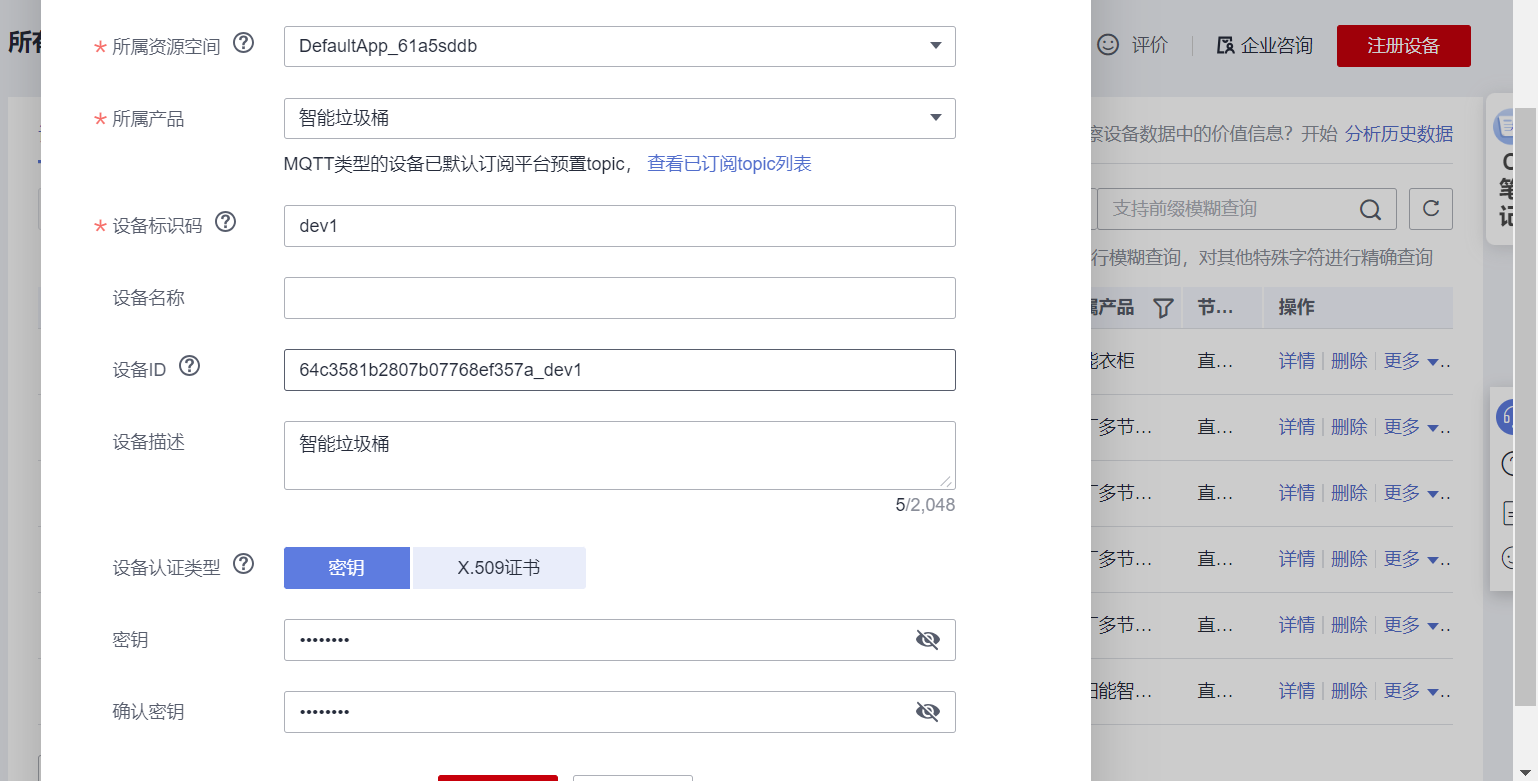Image resolution: width=1538 pixels, height=781 pixels.
Task: Click the 评价 text link
Action: tap(1150, 45)
